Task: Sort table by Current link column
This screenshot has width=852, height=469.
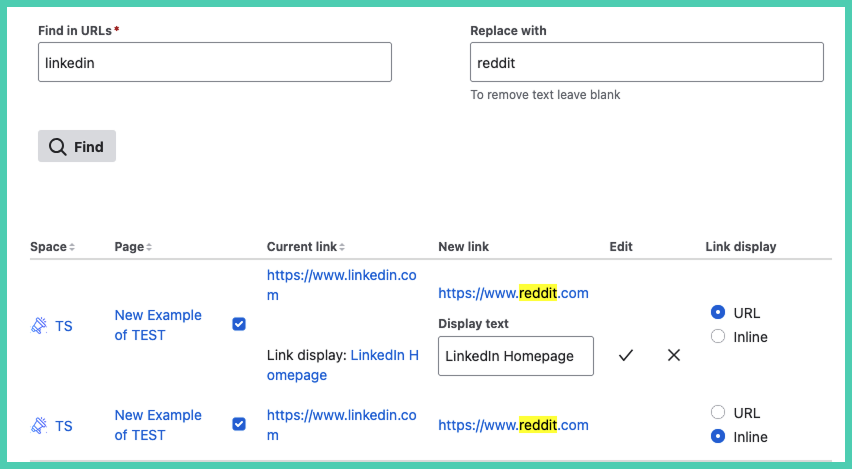Action: coord(306,247)
